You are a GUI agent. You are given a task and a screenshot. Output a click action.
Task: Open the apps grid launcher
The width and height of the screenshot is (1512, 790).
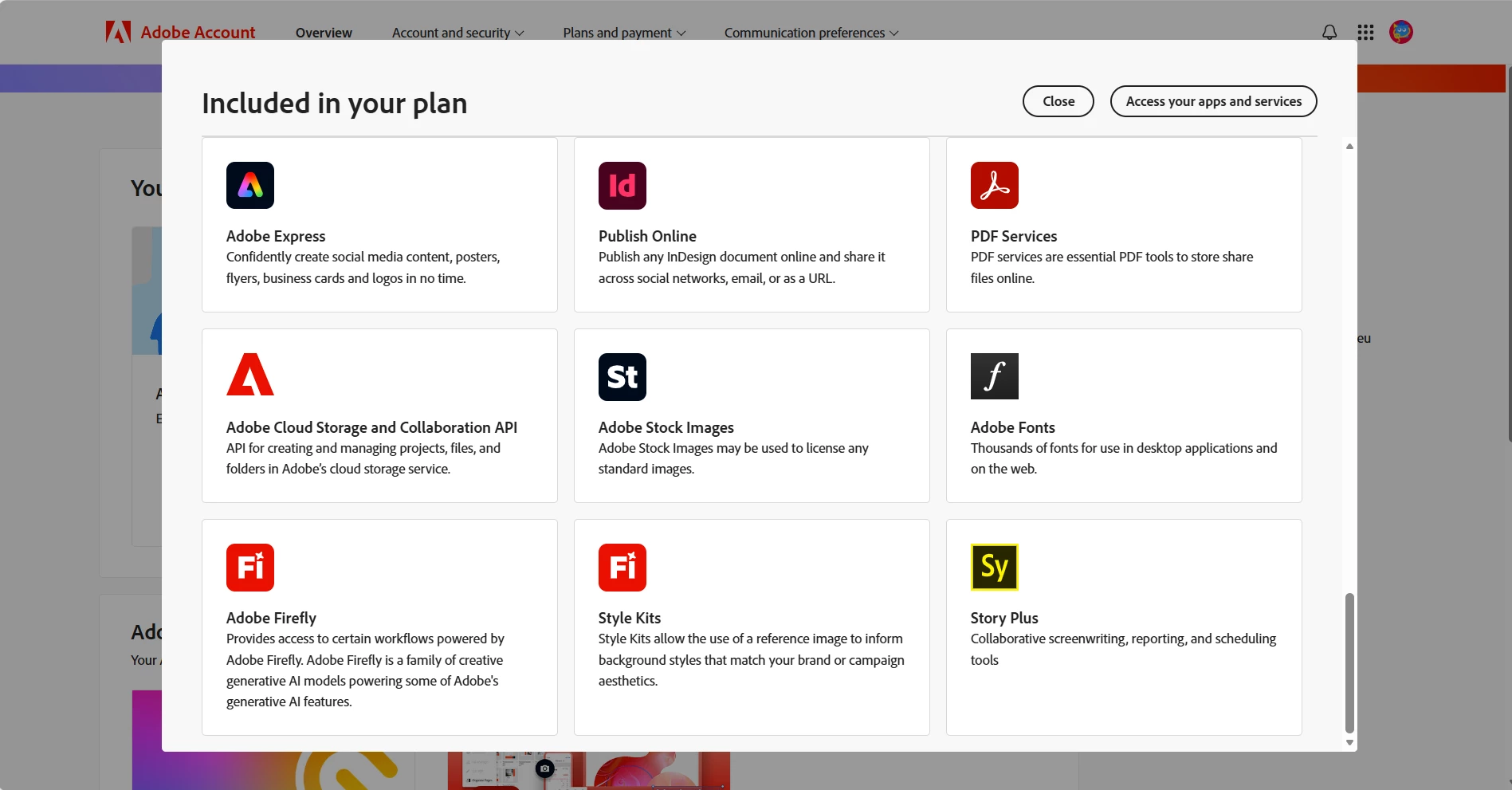pos(1365,32)
